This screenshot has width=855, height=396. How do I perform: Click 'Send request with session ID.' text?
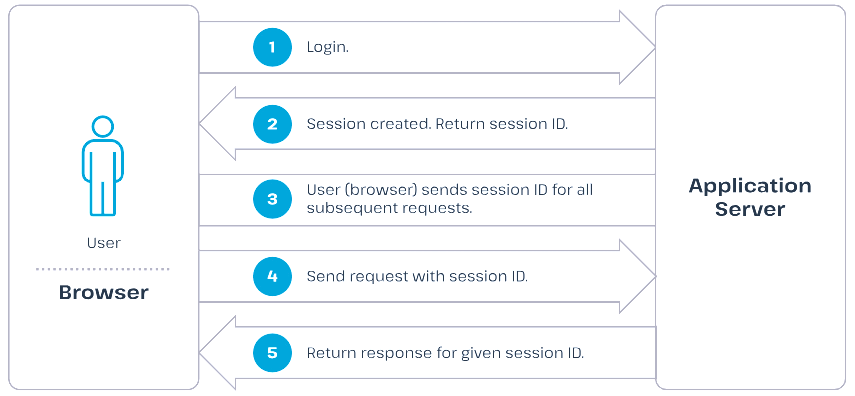click(417, 277)
